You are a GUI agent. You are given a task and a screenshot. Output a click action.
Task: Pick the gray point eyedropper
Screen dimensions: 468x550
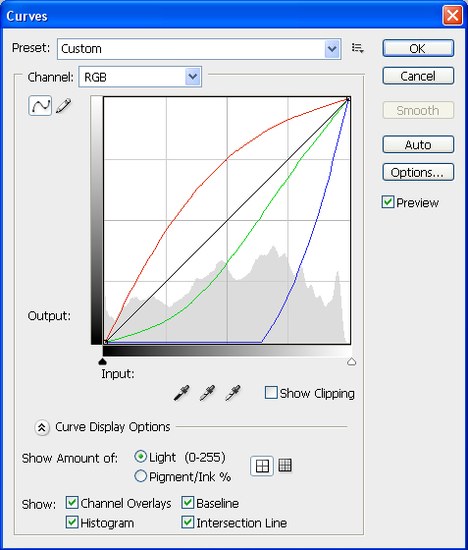point(207,393)
